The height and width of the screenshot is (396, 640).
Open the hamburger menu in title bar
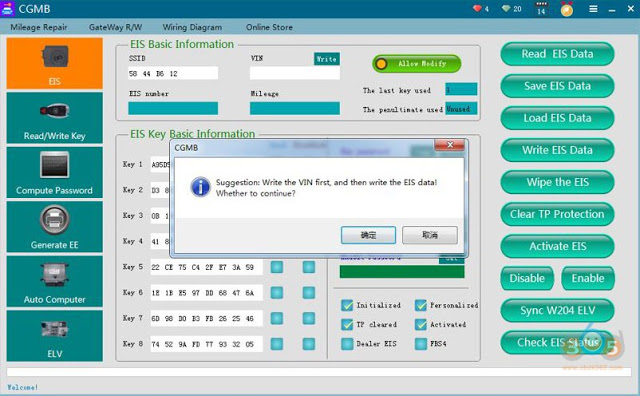(x=593, y=9)
